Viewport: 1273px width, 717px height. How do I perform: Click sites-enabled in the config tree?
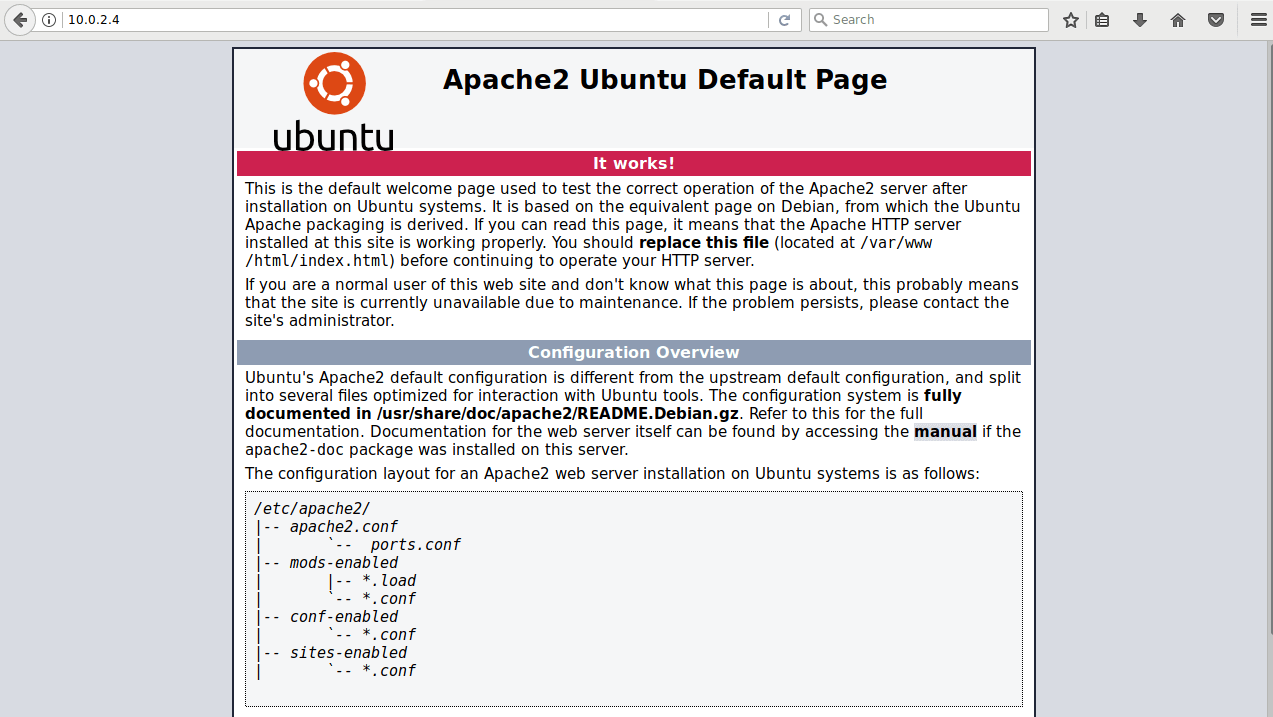pyautogui.click(x=348, y=653)
